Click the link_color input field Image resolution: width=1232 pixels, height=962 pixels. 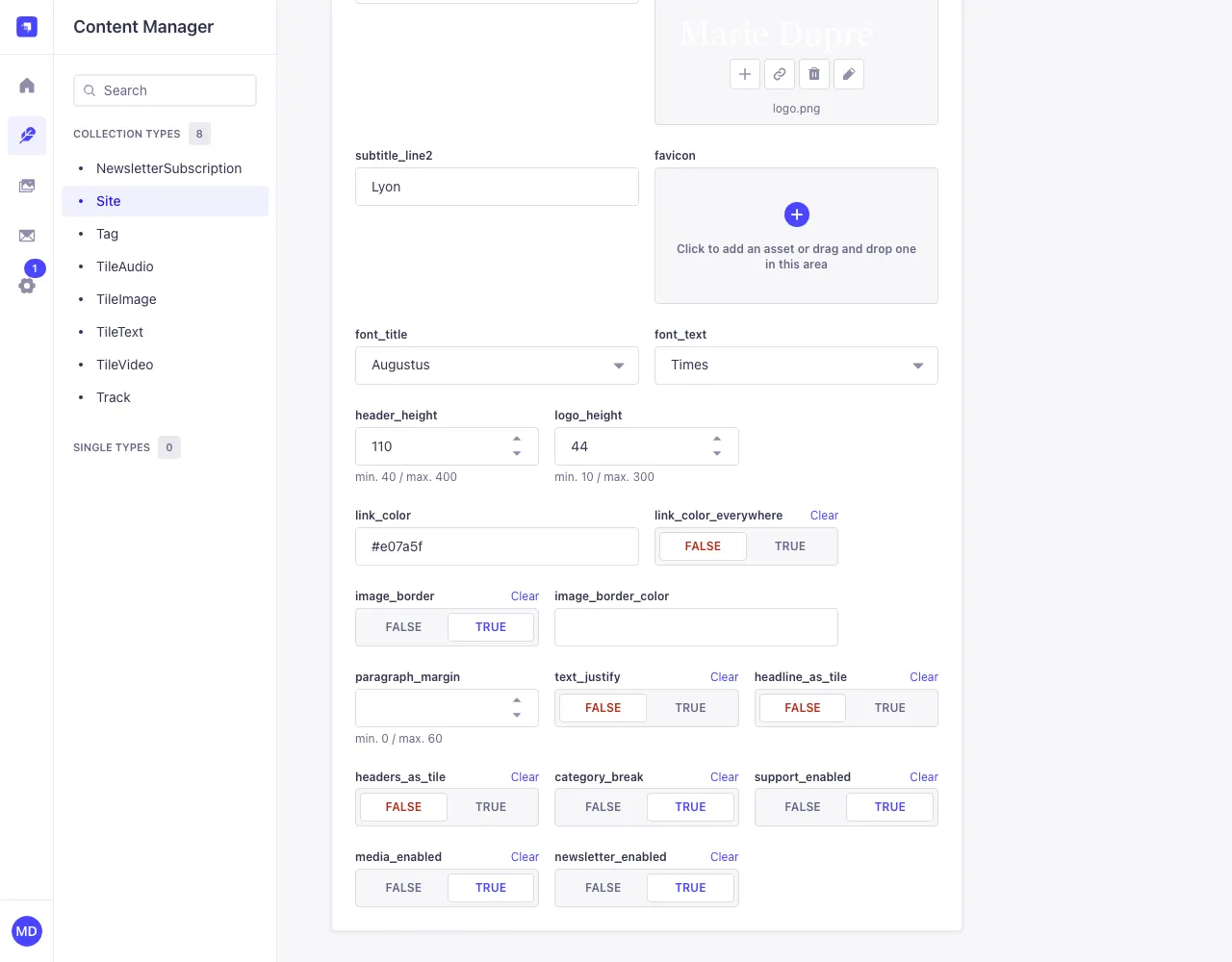(x=497, y=546)
